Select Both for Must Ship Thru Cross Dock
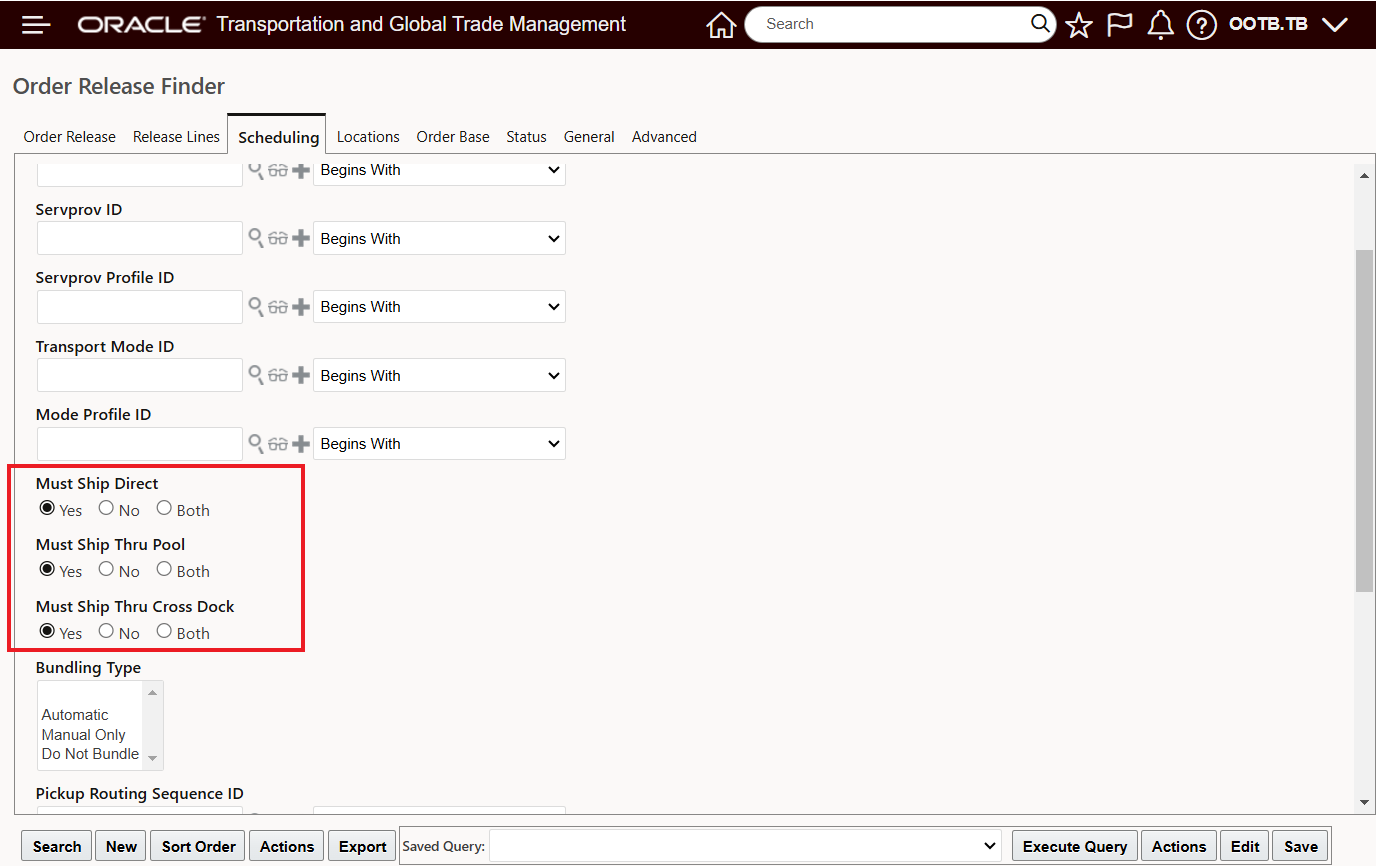The width and height of the screenshot is (1376, 866). (x=164, y=631)
